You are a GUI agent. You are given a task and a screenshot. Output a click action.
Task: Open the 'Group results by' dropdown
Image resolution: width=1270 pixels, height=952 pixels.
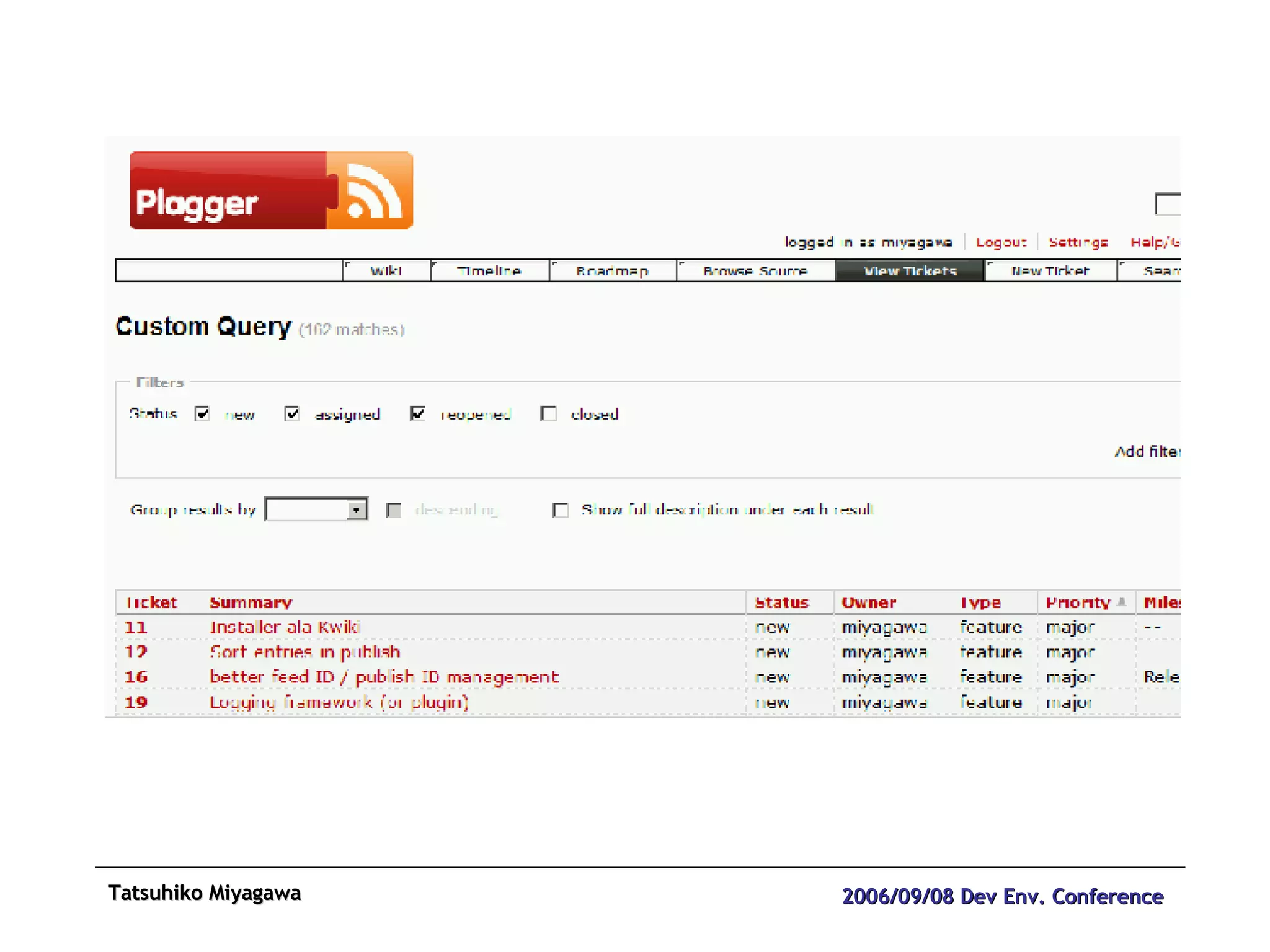pyautogui.click(x=316, y=509)
